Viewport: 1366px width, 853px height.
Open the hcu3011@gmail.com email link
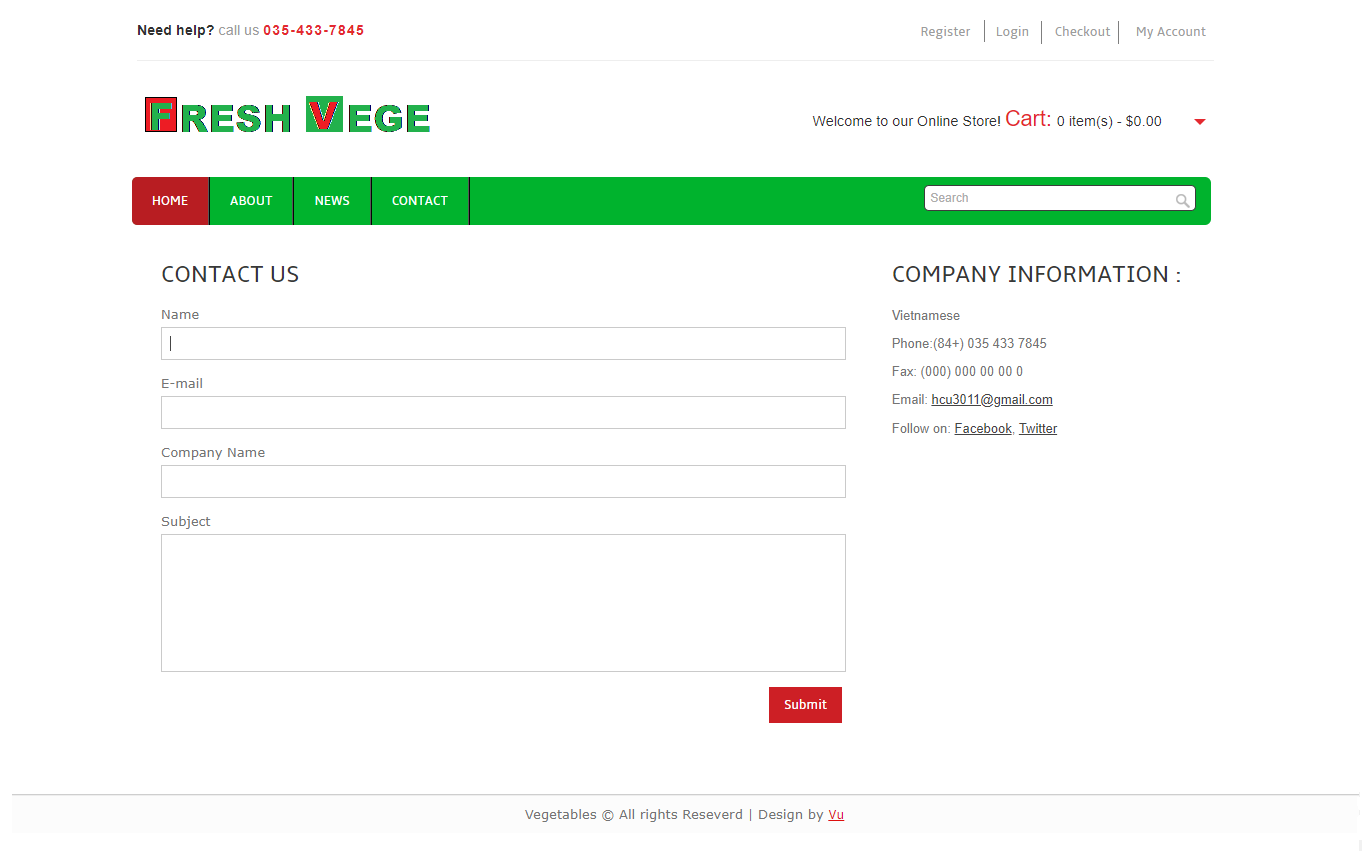[x=992, y=400]
